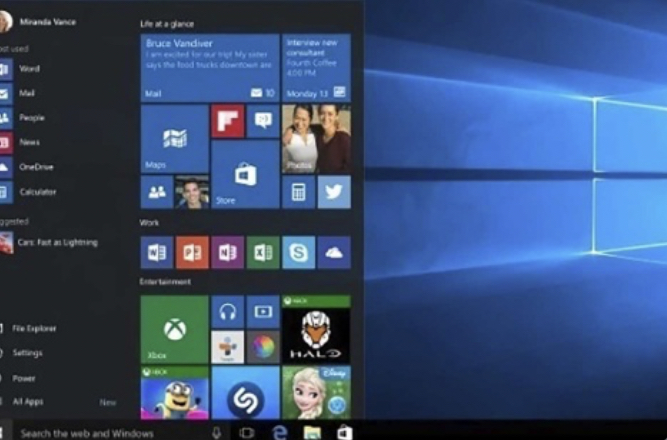Open the Edge browser in the taskbar
Image resolution: width=667 pixels, height=440 pixels.
(279, 433)
